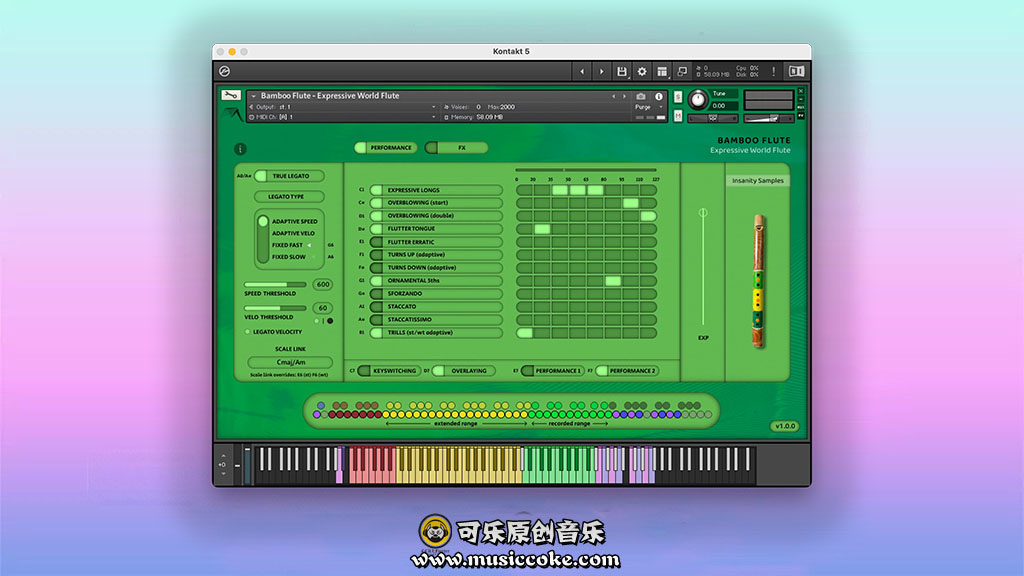Image resolution: width=1024 pixels, height=576 pixels.
Task: Go to previous preset with left arrow in toolbar
Action: click(582, 71)
